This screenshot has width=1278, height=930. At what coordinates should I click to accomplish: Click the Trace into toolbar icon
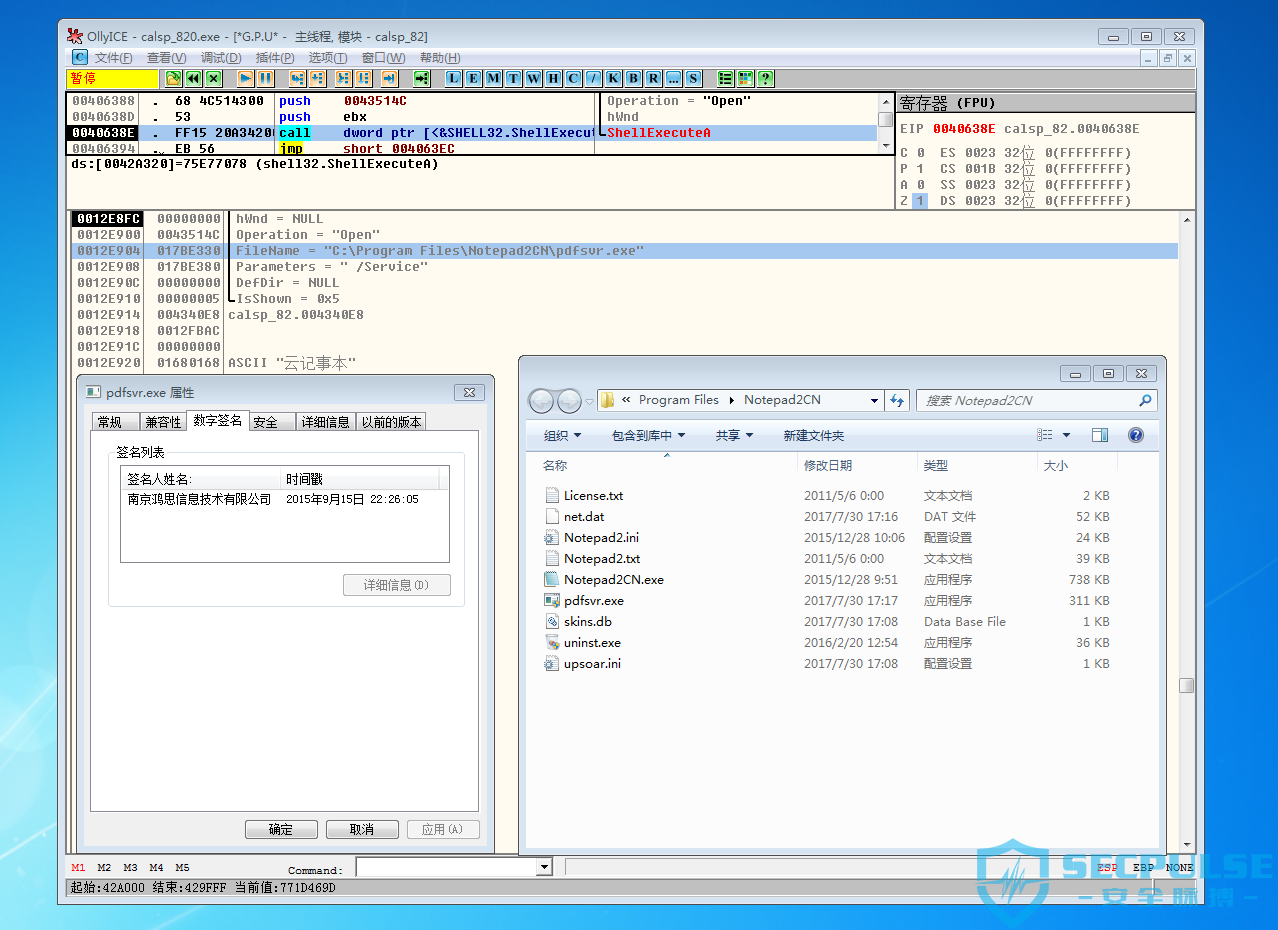[343, 78]
